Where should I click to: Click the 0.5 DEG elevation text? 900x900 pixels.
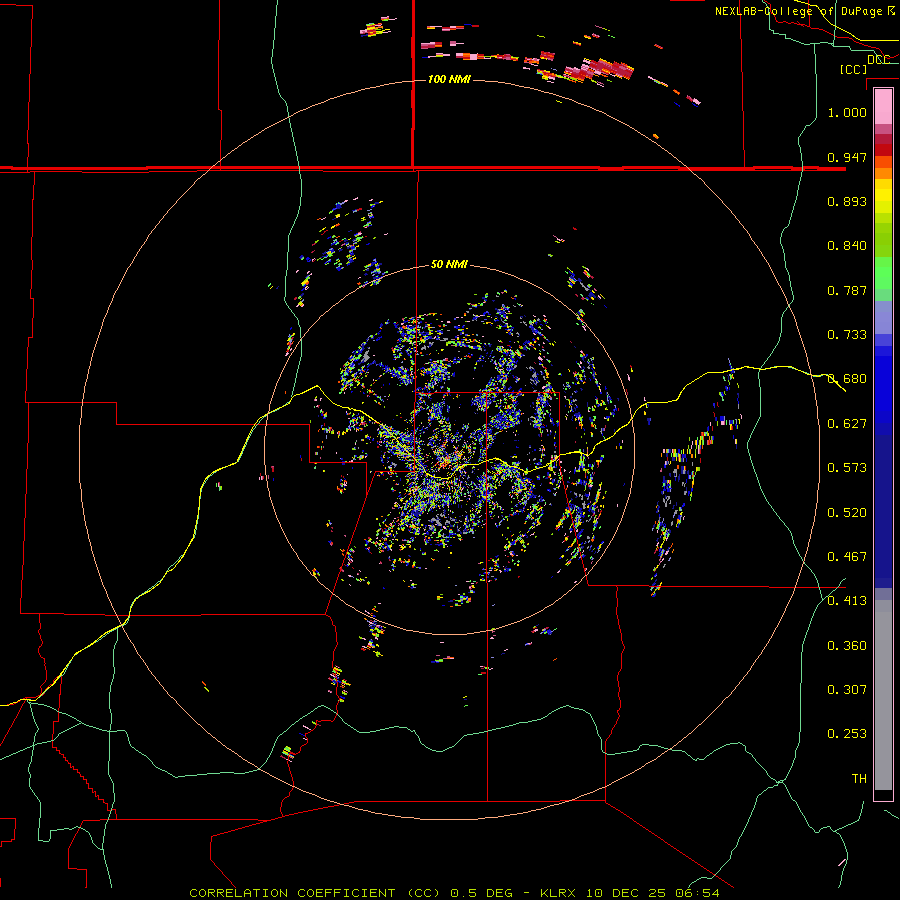coord(481,893)
